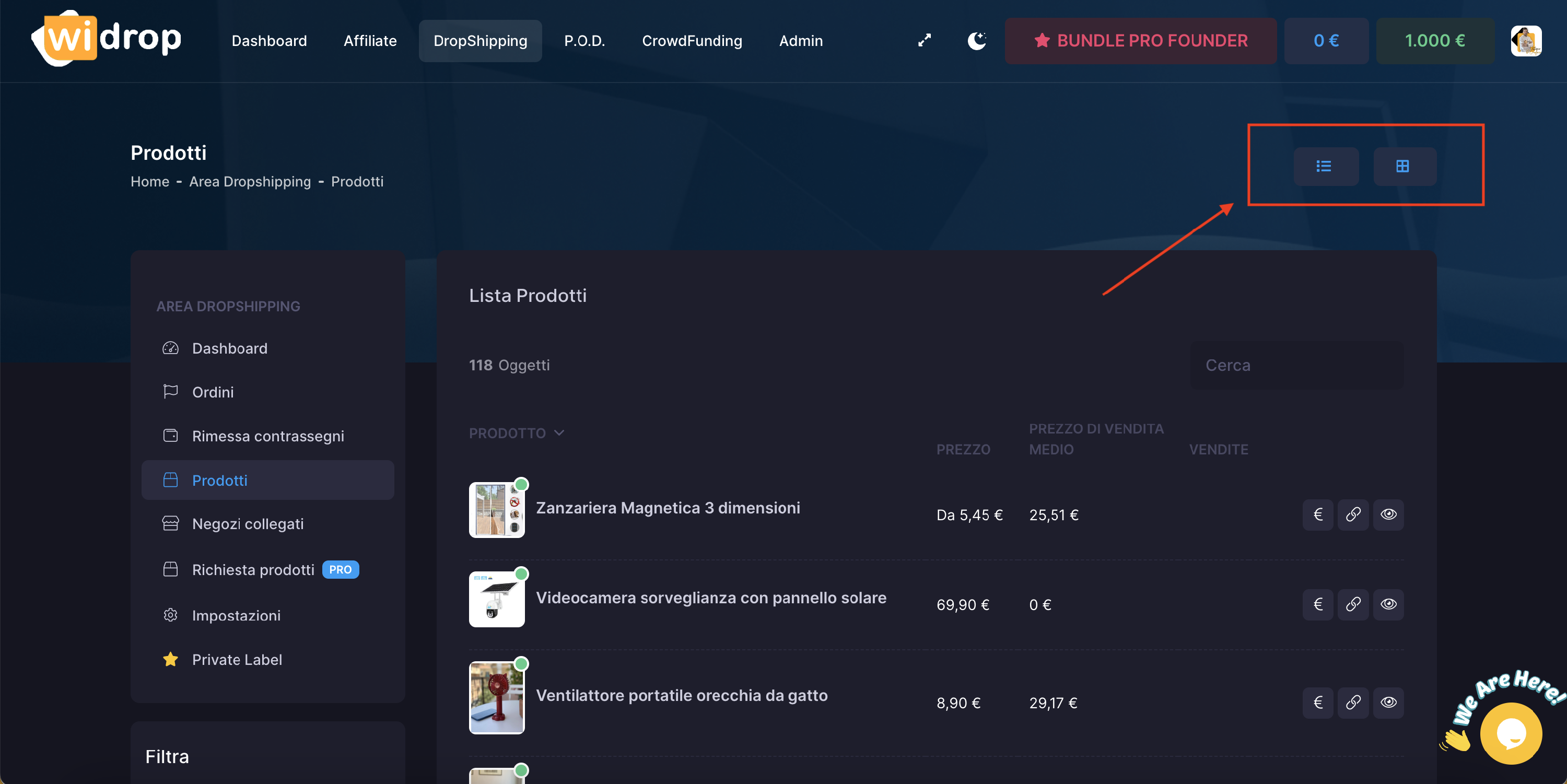1567x784 pixels.
Task: Toggle dark mode moon icon
Action: (976, 40)
